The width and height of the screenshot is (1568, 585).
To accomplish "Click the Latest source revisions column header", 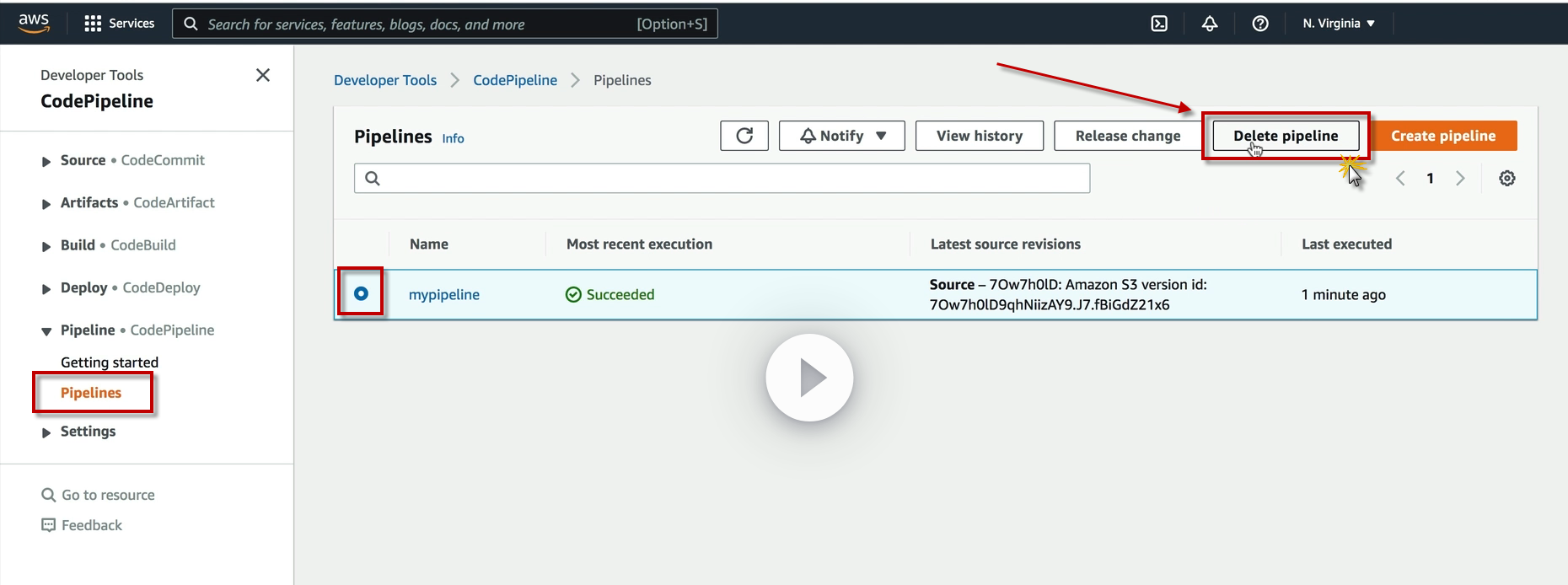I will pyautogui.click(x=1005, y=244).
